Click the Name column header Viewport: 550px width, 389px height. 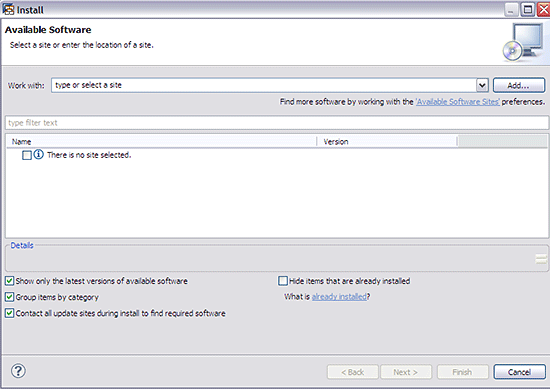pyautogui.click(x=161, y=141)
